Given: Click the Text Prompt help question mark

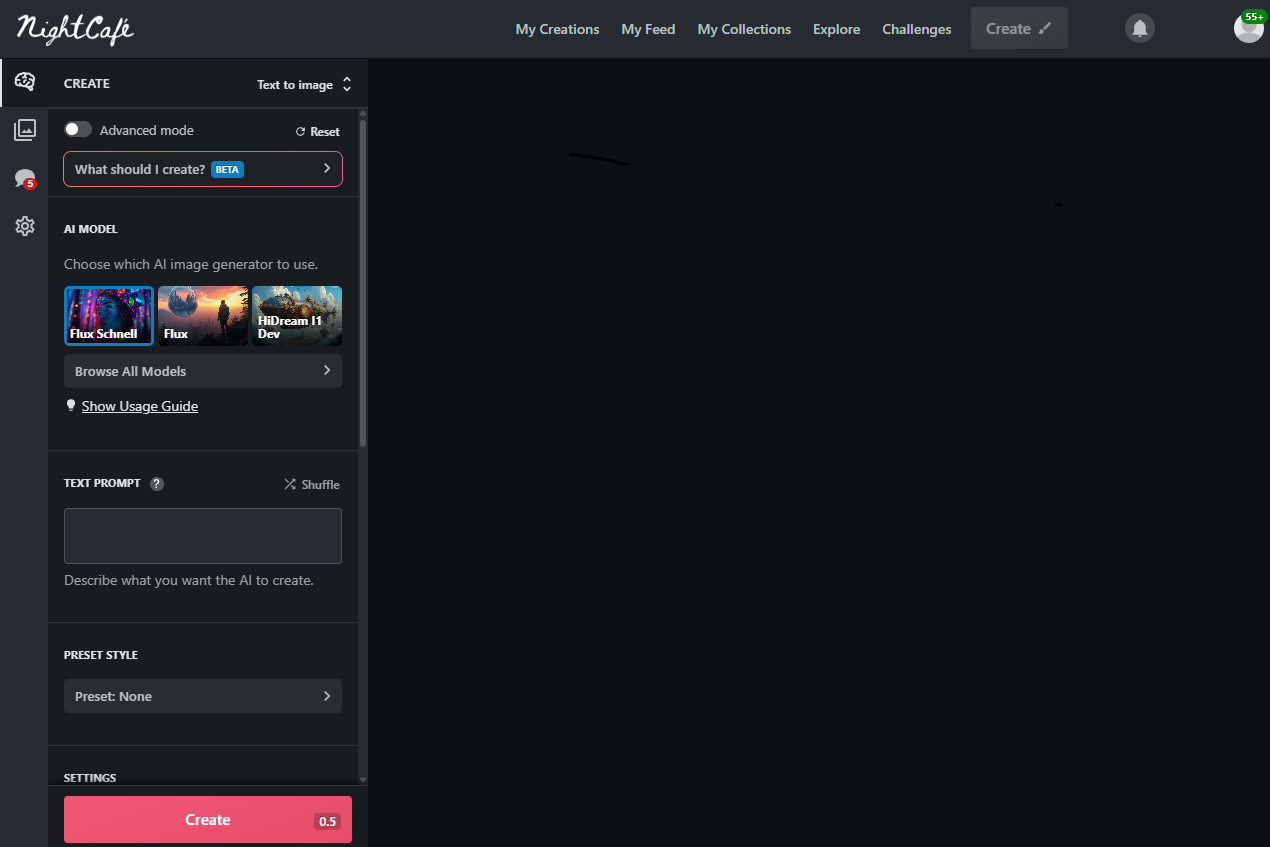Looking at the screenshot, I should [157, 484].
